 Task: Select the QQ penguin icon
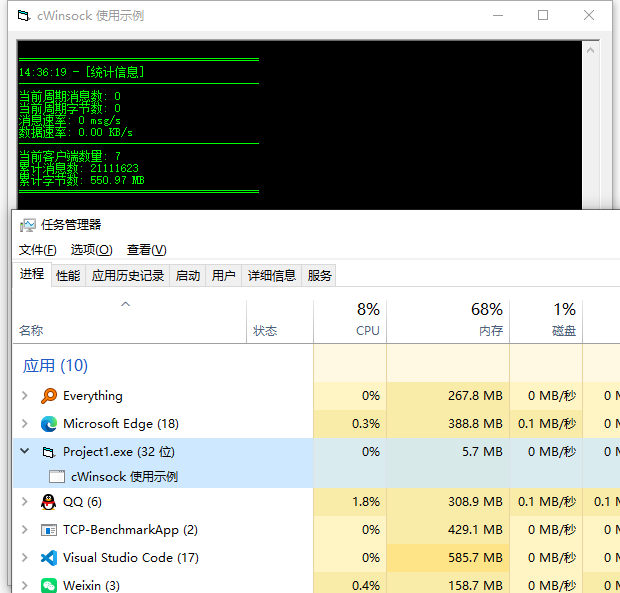tap(49, 502)
